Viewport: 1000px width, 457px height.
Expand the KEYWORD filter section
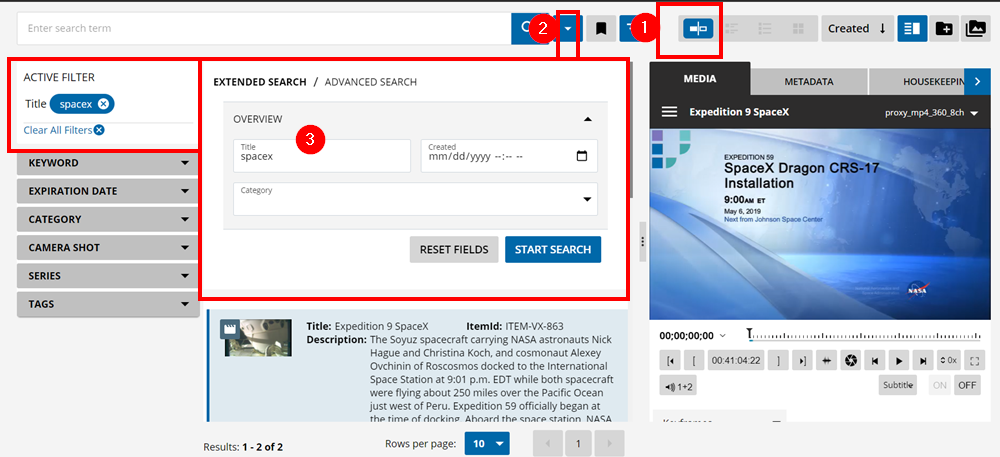tap(109, 163)
